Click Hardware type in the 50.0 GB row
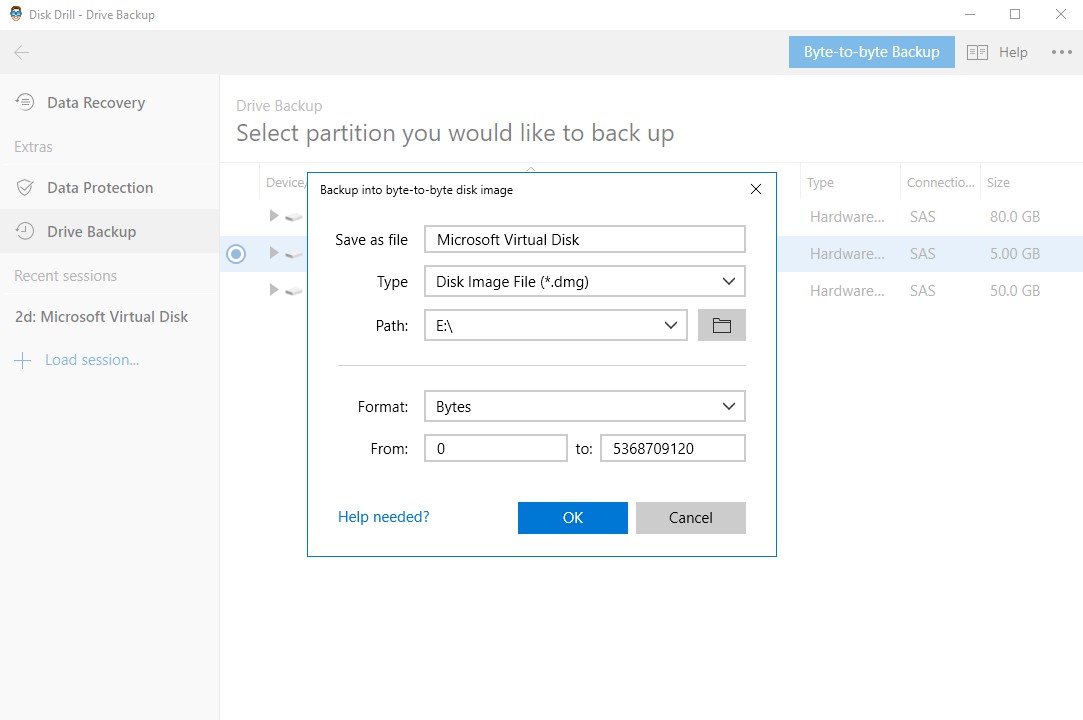1083x720 pixels. [x=847, y=291]
